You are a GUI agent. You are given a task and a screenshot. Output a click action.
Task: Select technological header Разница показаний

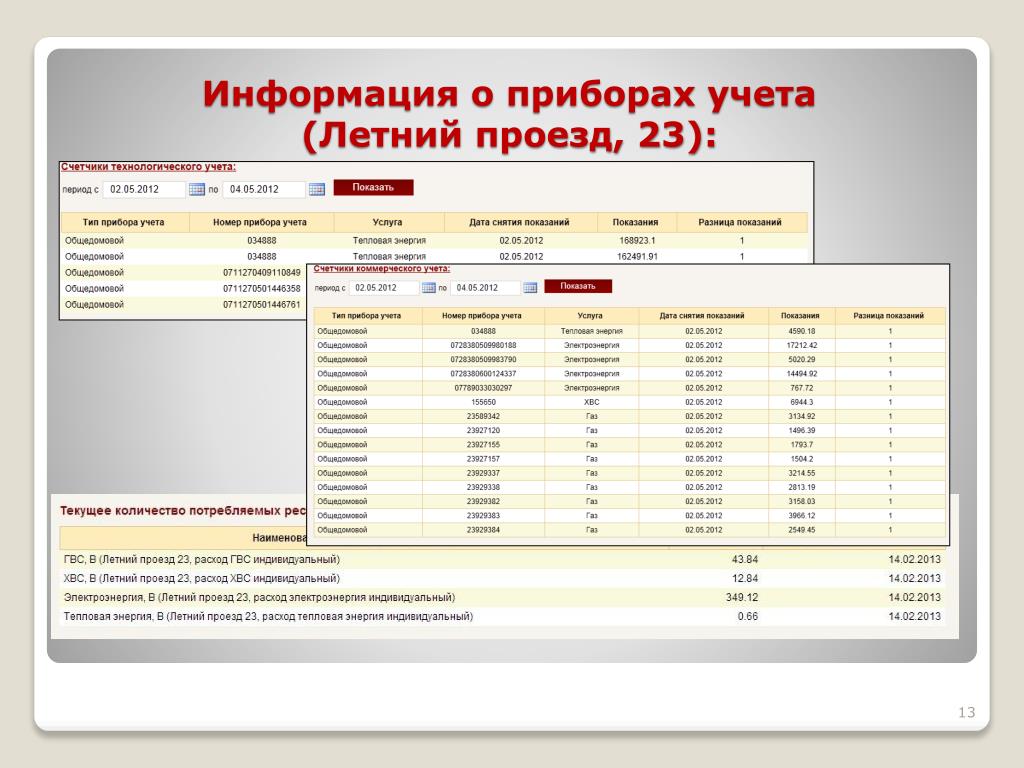pos(740,223)
